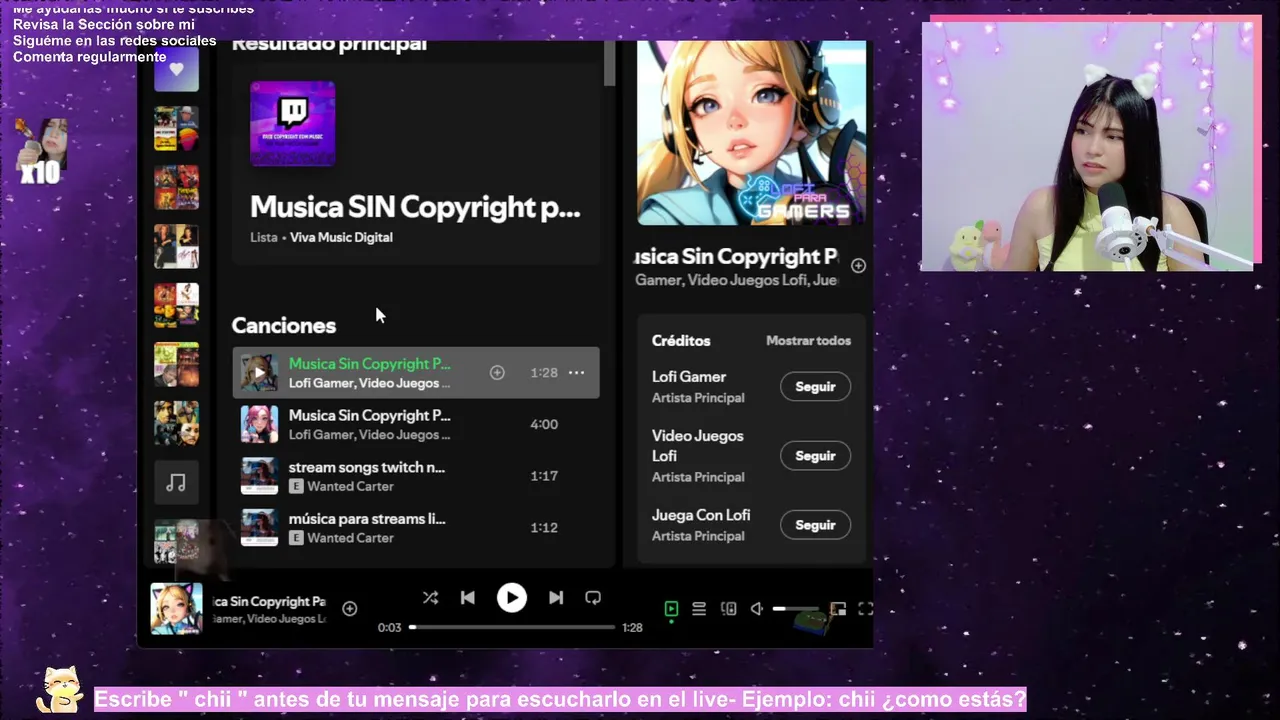This screenshot has width=1280, height=720.
Task: Select stream songs twitch song title
Action: tap(367, 467)
